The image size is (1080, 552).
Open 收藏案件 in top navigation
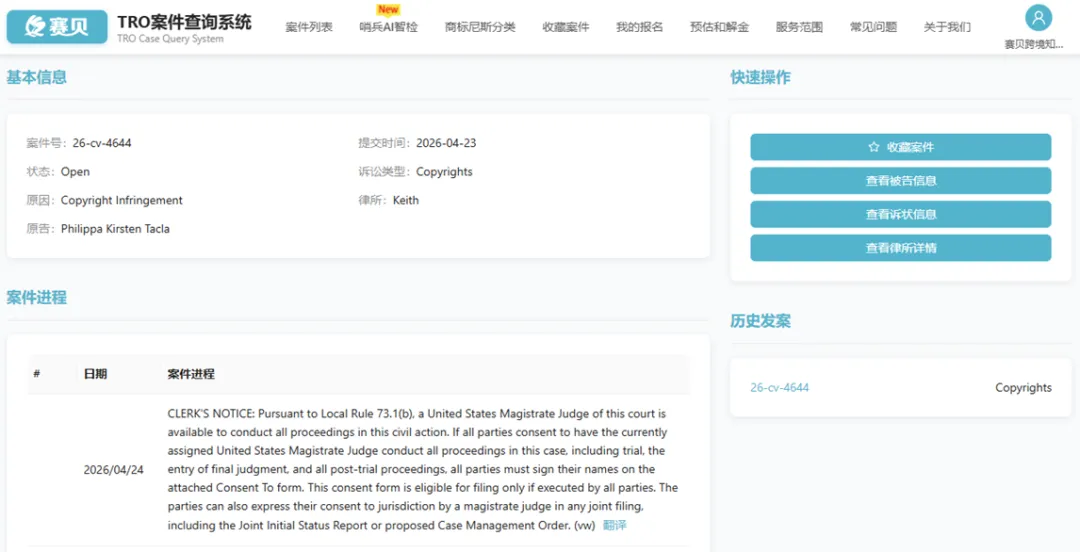click(x=565, y=28)
